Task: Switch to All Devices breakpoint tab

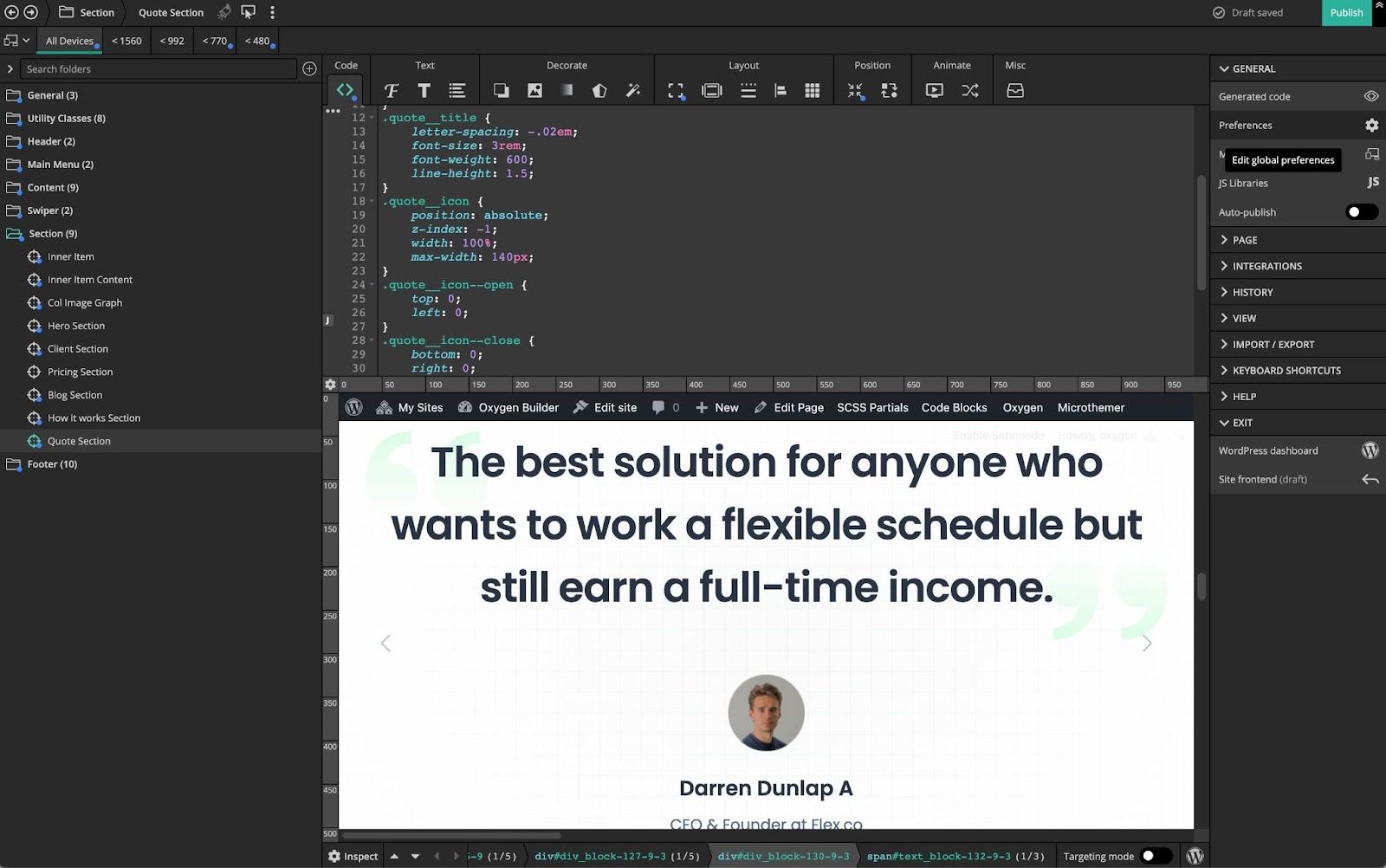Action: [x=69, y=41]
